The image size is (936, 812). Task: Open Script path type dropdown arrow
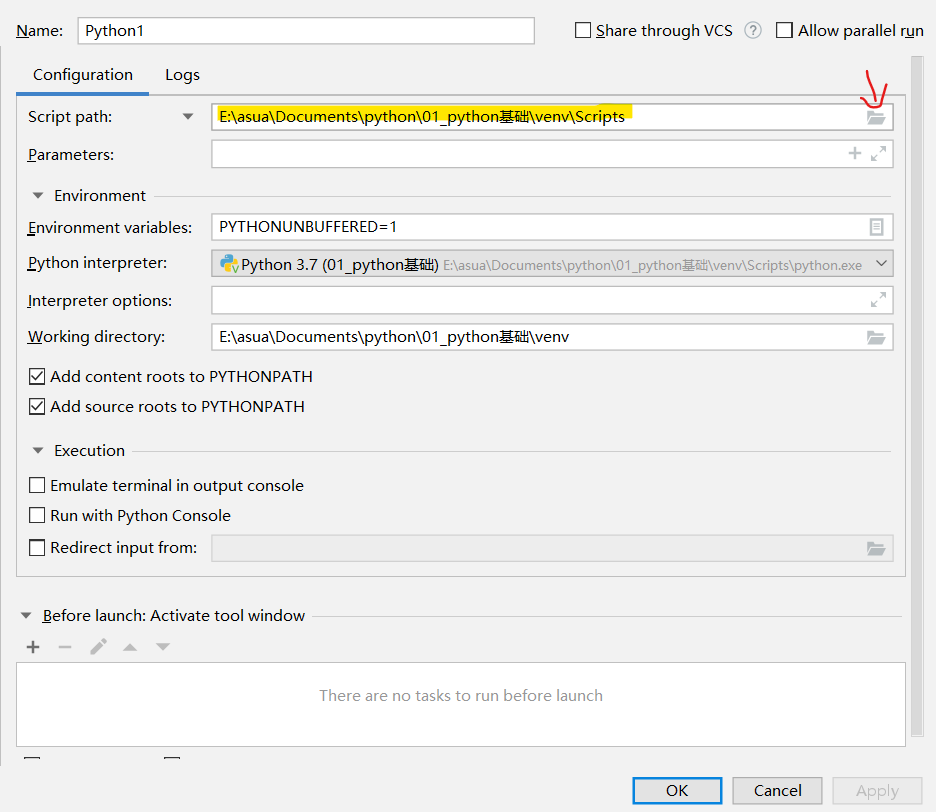click(188, 116)
